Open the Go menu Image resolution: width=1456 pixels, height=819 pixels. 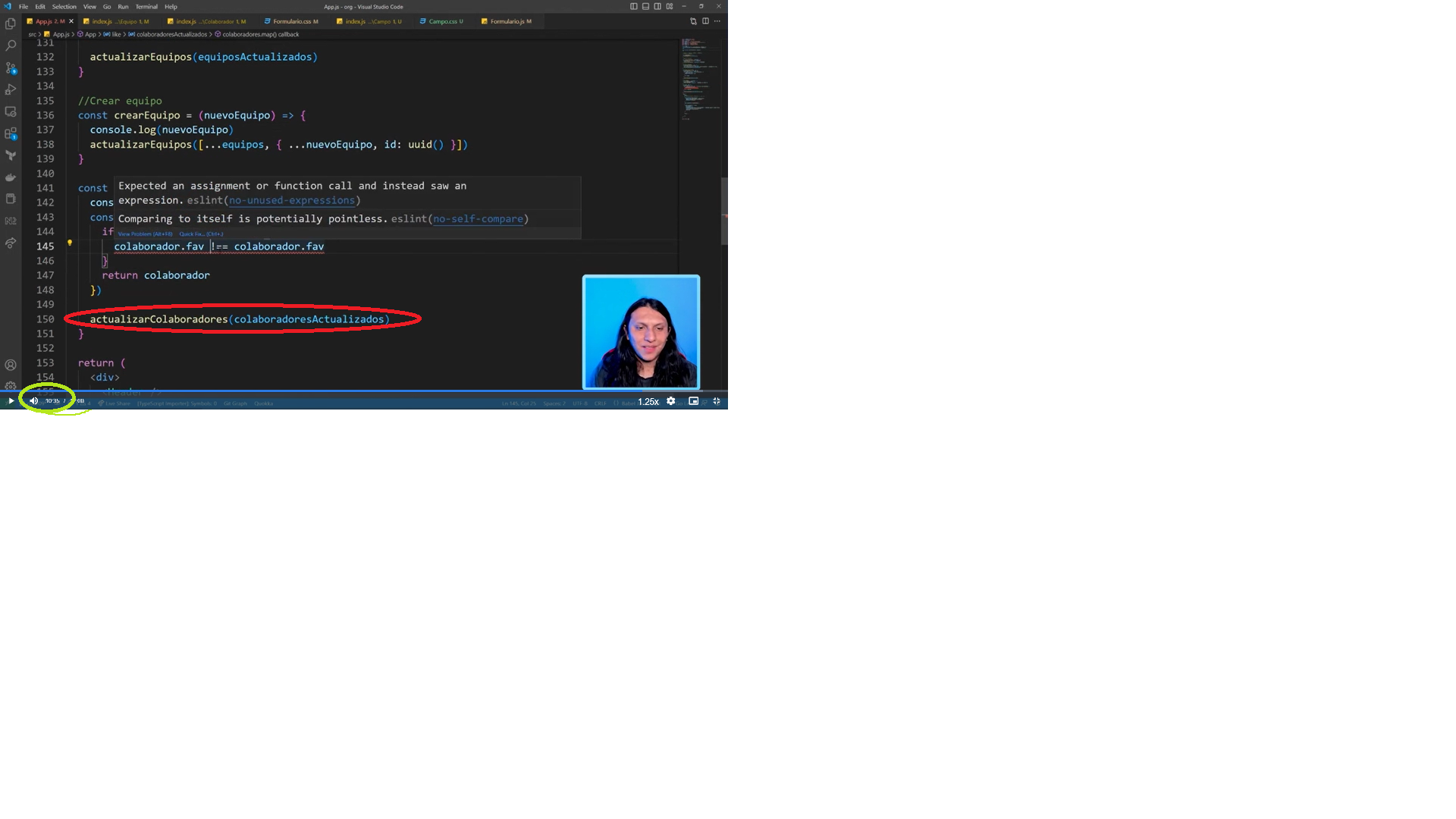107,7
